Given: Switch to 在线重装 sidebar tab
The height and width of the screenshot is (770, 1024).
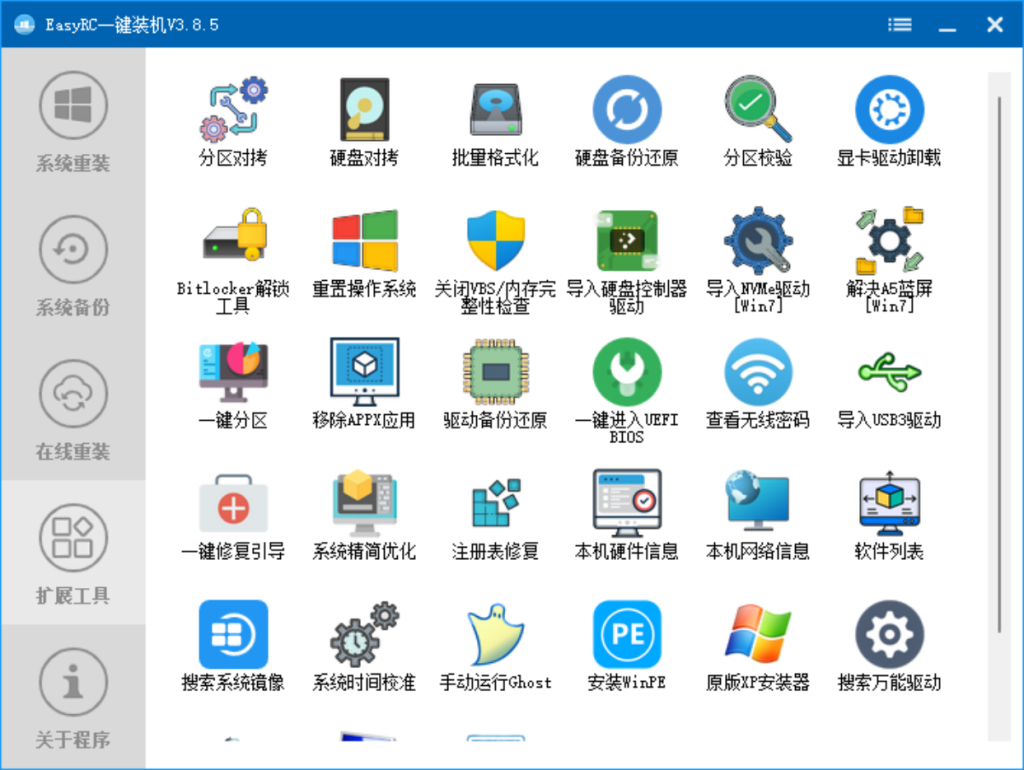Looking at the screenshot, I should pyautogui.click(x=73, y=408).
